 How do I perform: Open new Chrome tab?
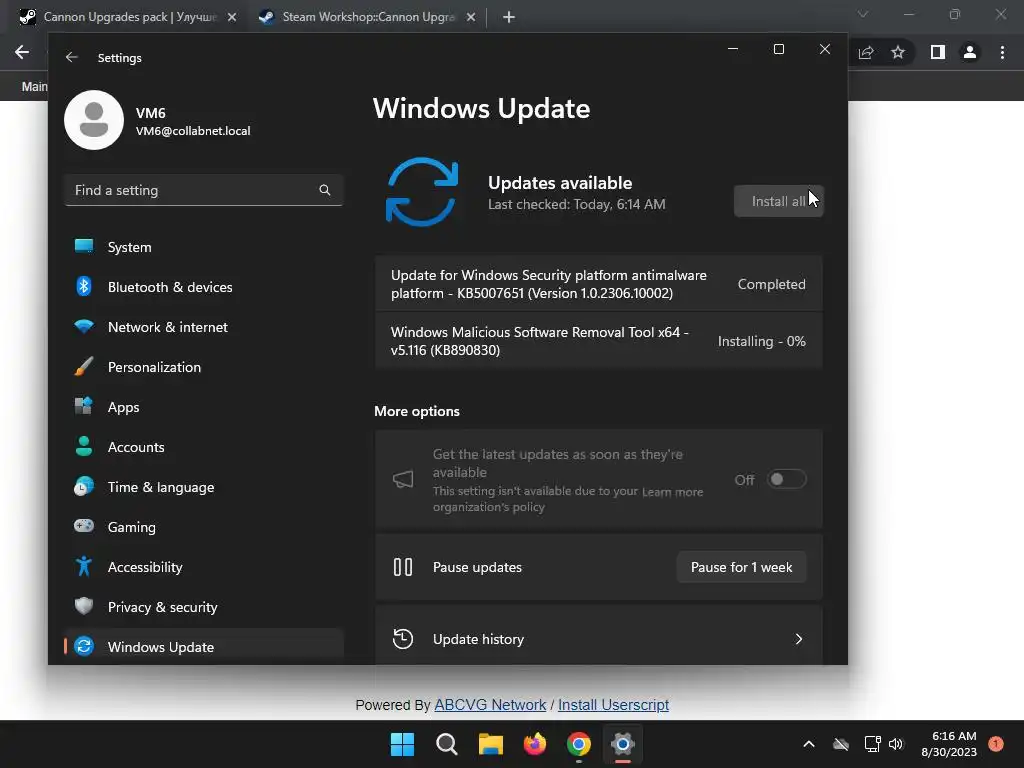point(509,17)
